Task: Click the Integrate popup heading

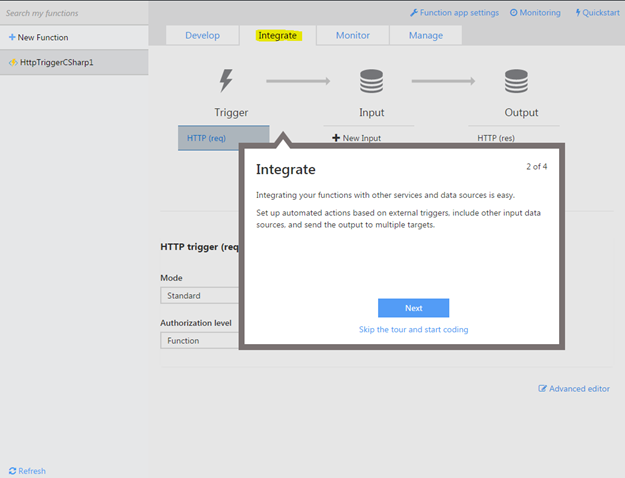Action: point(285,169)
